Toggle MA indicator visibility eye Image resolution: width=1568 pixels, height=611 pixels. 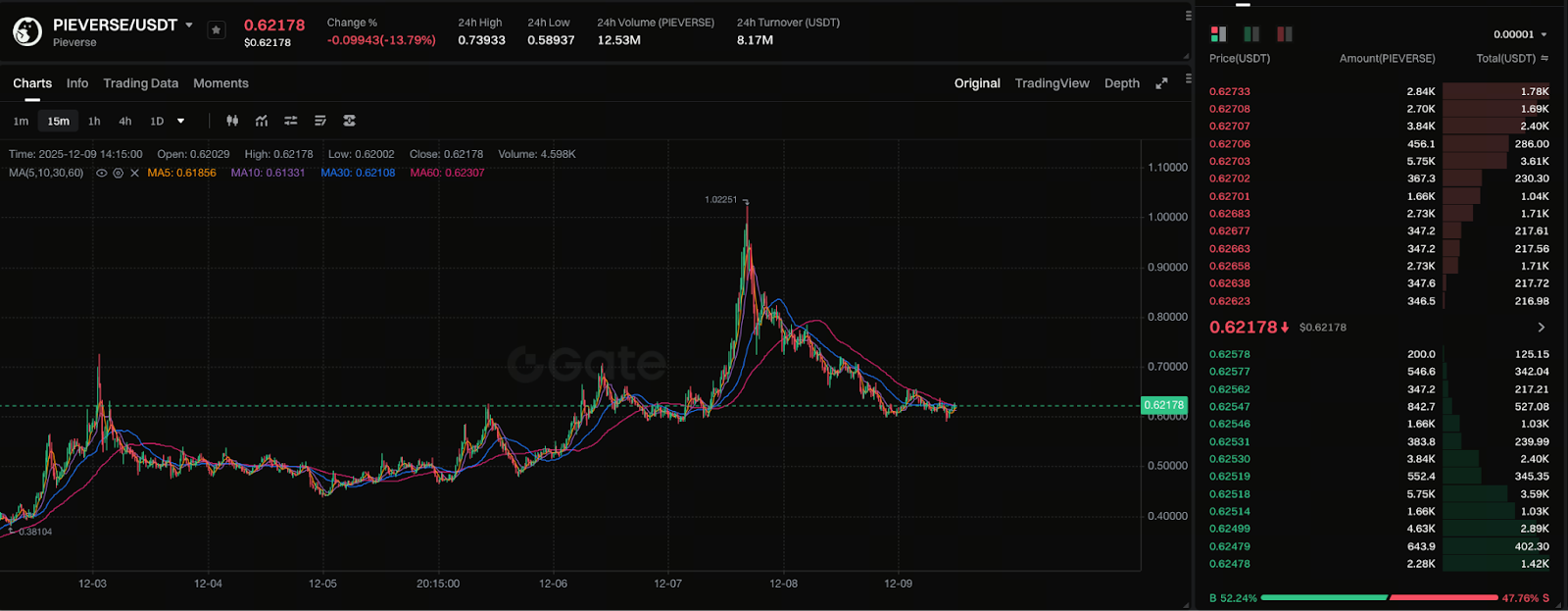(x=101, y=173)
